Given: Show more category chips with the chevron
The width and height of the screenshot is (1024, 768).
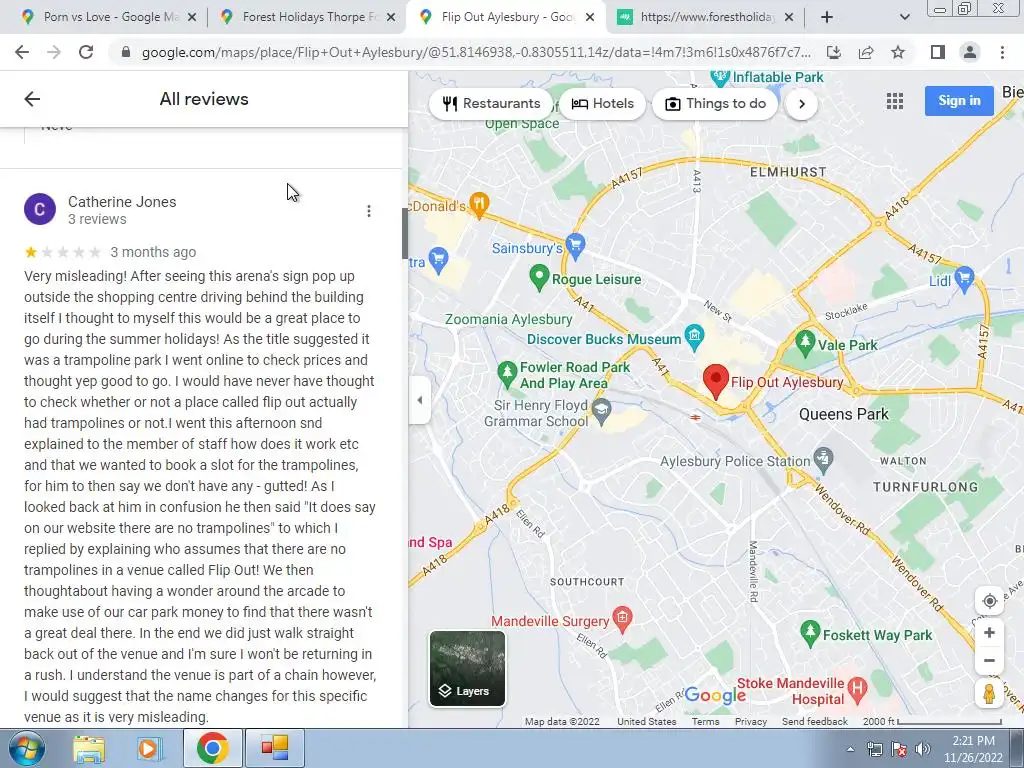Looking at the screenshot, I should point(802,104).
